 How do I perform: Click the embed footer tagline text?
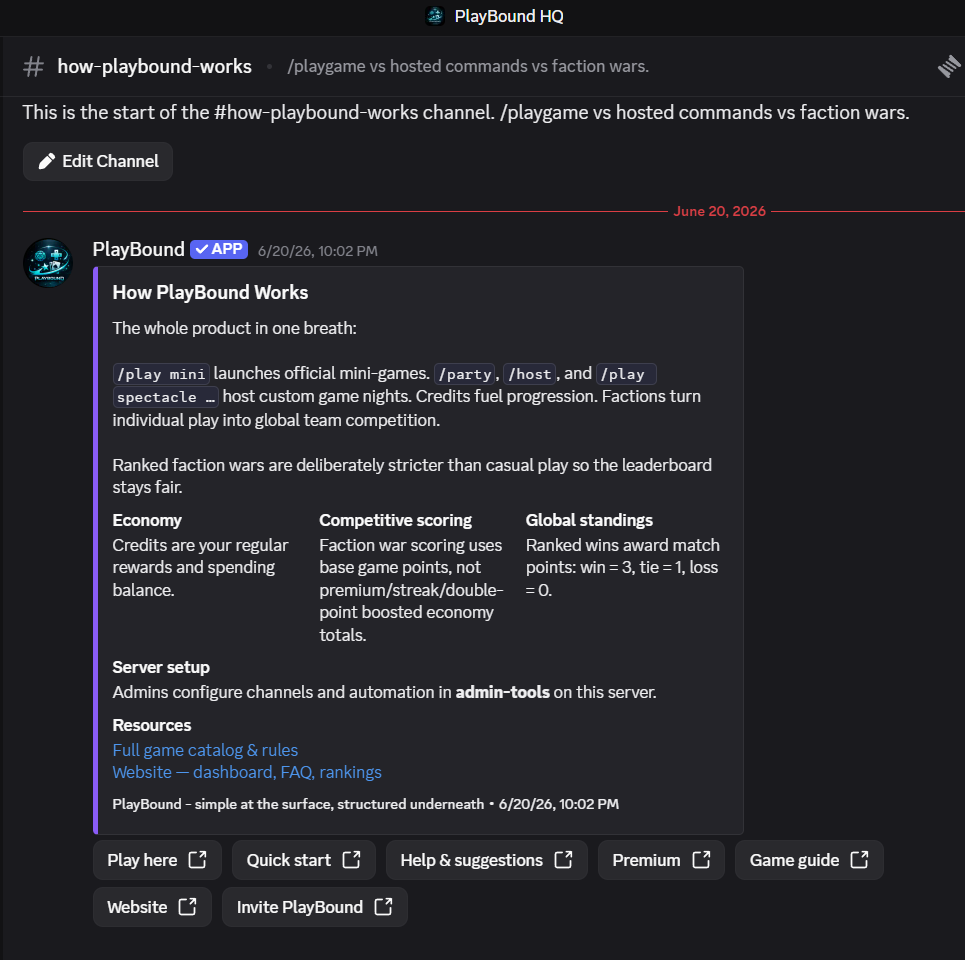(298, 804)
